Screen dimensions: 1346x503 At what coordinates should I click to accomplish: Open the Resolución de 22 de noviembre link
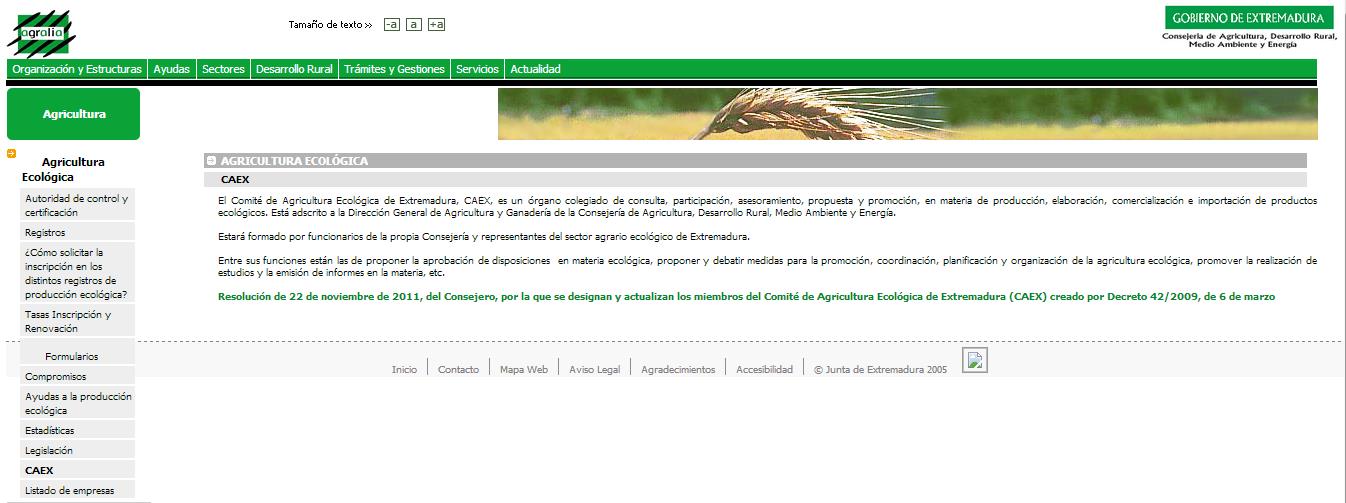(x=746, y=296)
